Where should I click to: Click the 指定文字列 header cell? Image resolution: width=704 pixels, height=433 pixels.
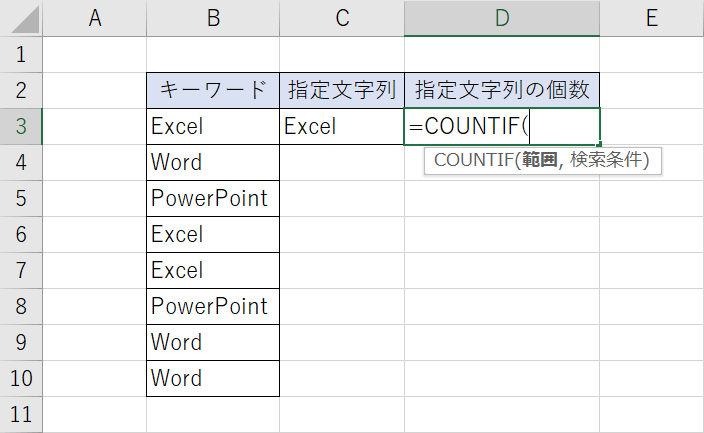(342, 90)
